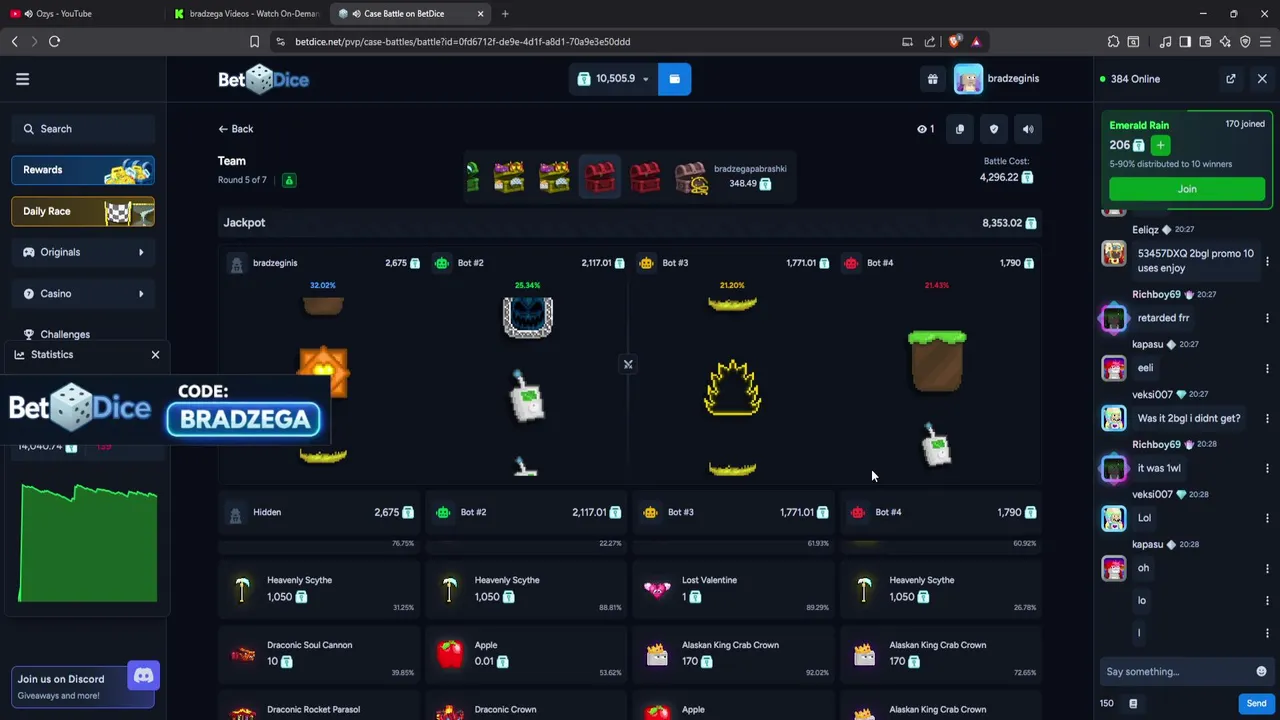Click Lost Valentine item under Bot #3
The height and width of the screenshot is (720, 1280).
point(733,588)
